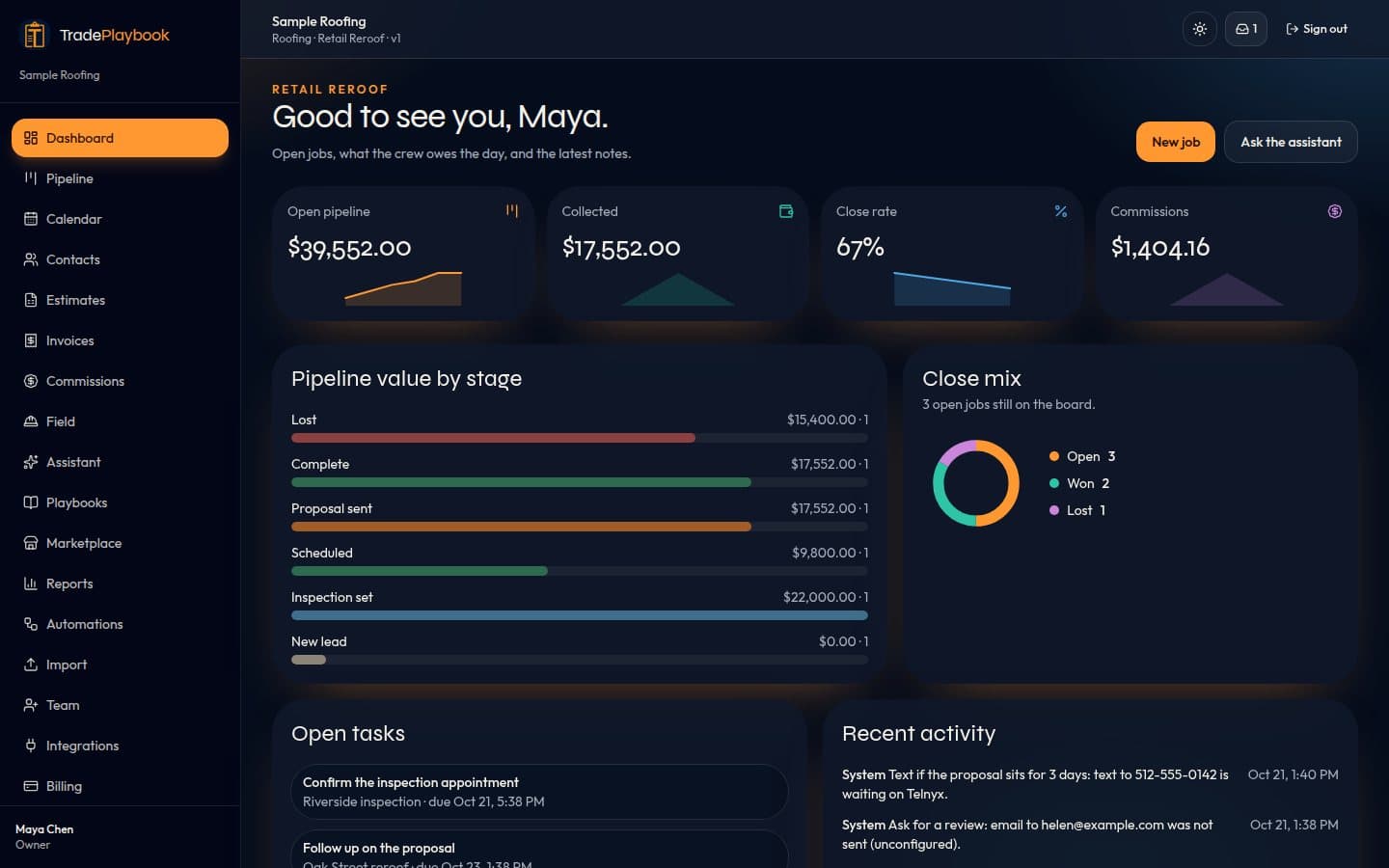1389x868 pixels.
Task: Open Contacts in the sidebar
Action: (120, 259)
